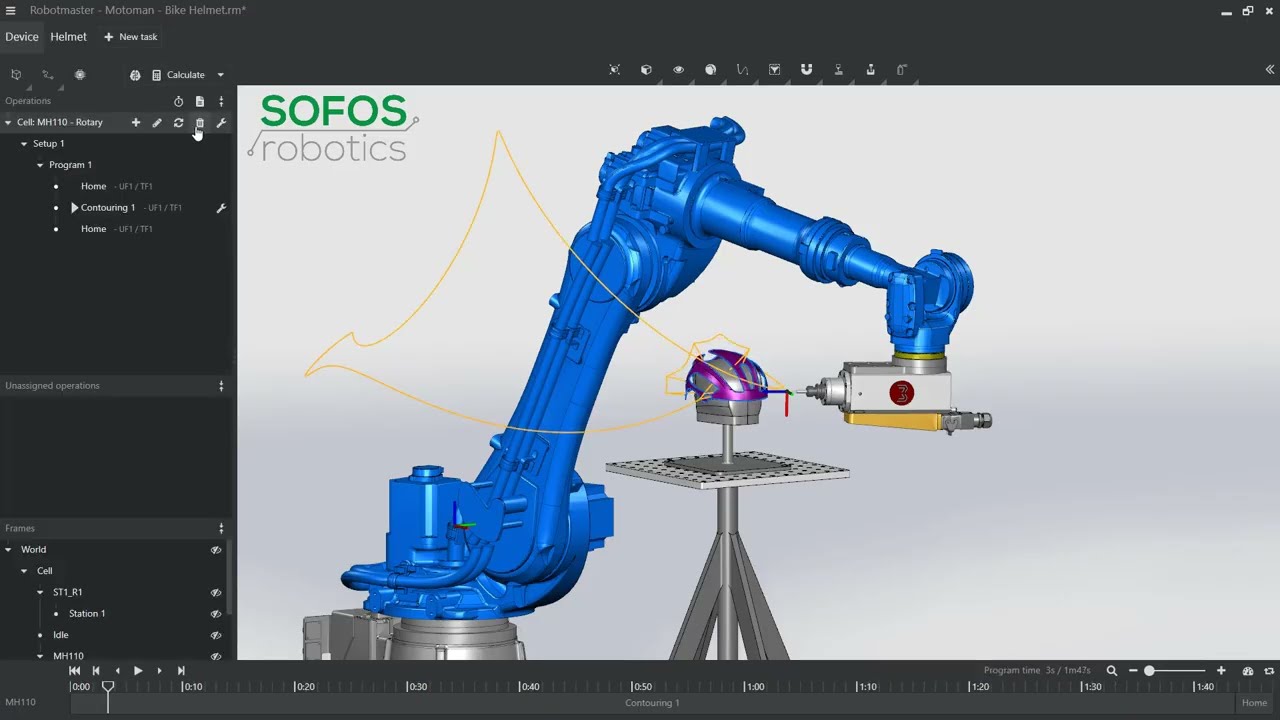
Task: Skip to start of the simulation
Action: [x=74, y=671]
